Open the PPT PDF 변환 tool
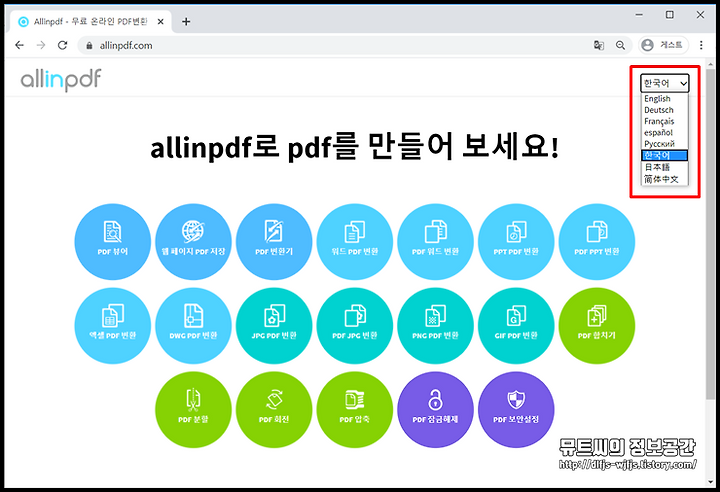Viewport: 720px width, 492px height. click(516, 242)
